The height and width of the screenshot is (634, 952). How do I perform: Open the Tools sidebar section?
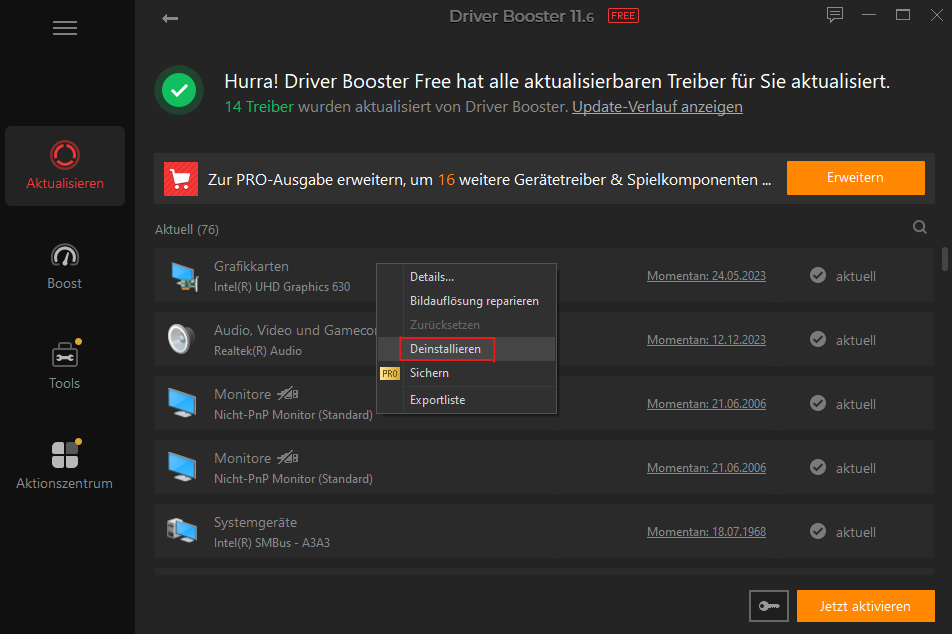coord(64,364)
